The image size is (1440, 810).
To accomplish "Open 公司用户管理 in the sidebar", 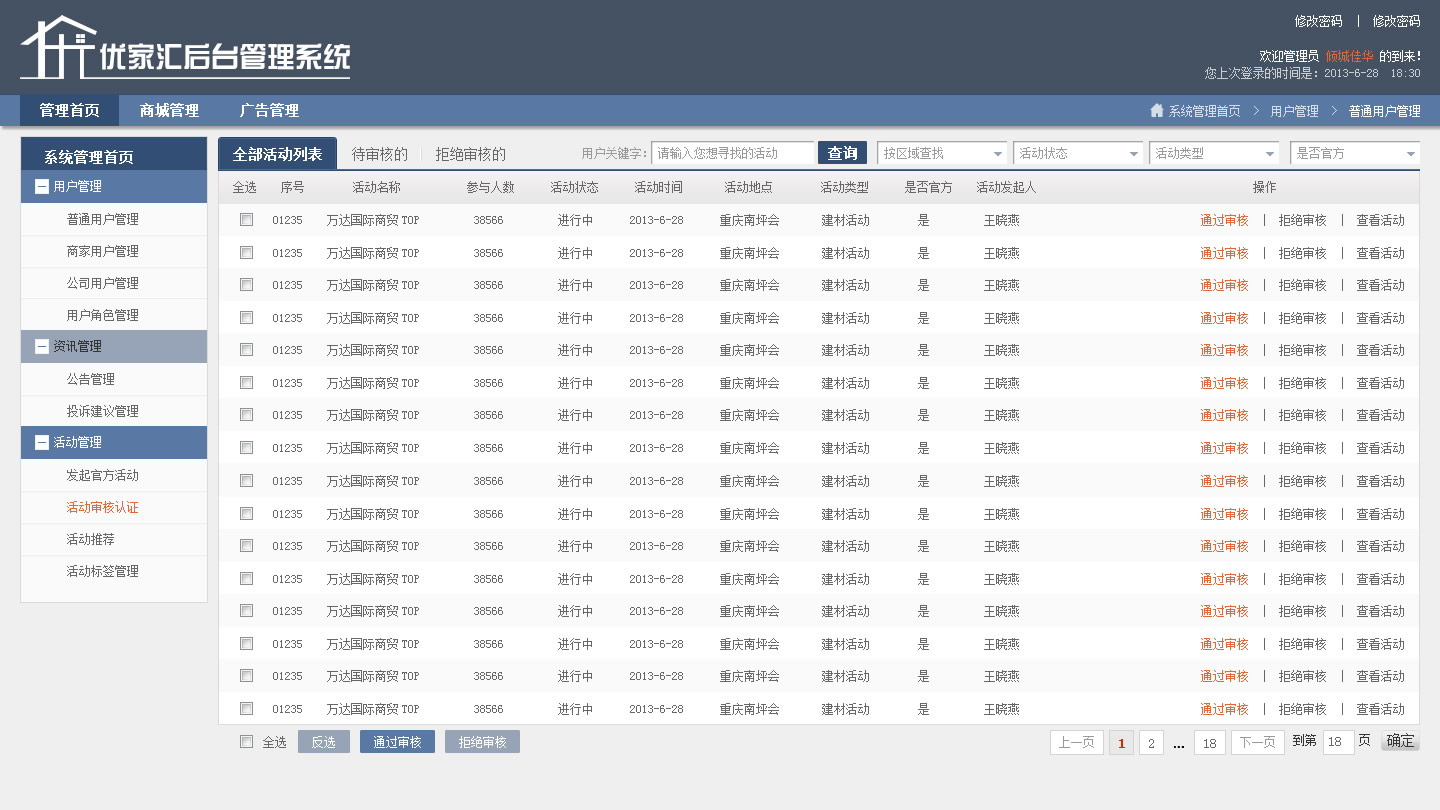I will tap(103, 283).
